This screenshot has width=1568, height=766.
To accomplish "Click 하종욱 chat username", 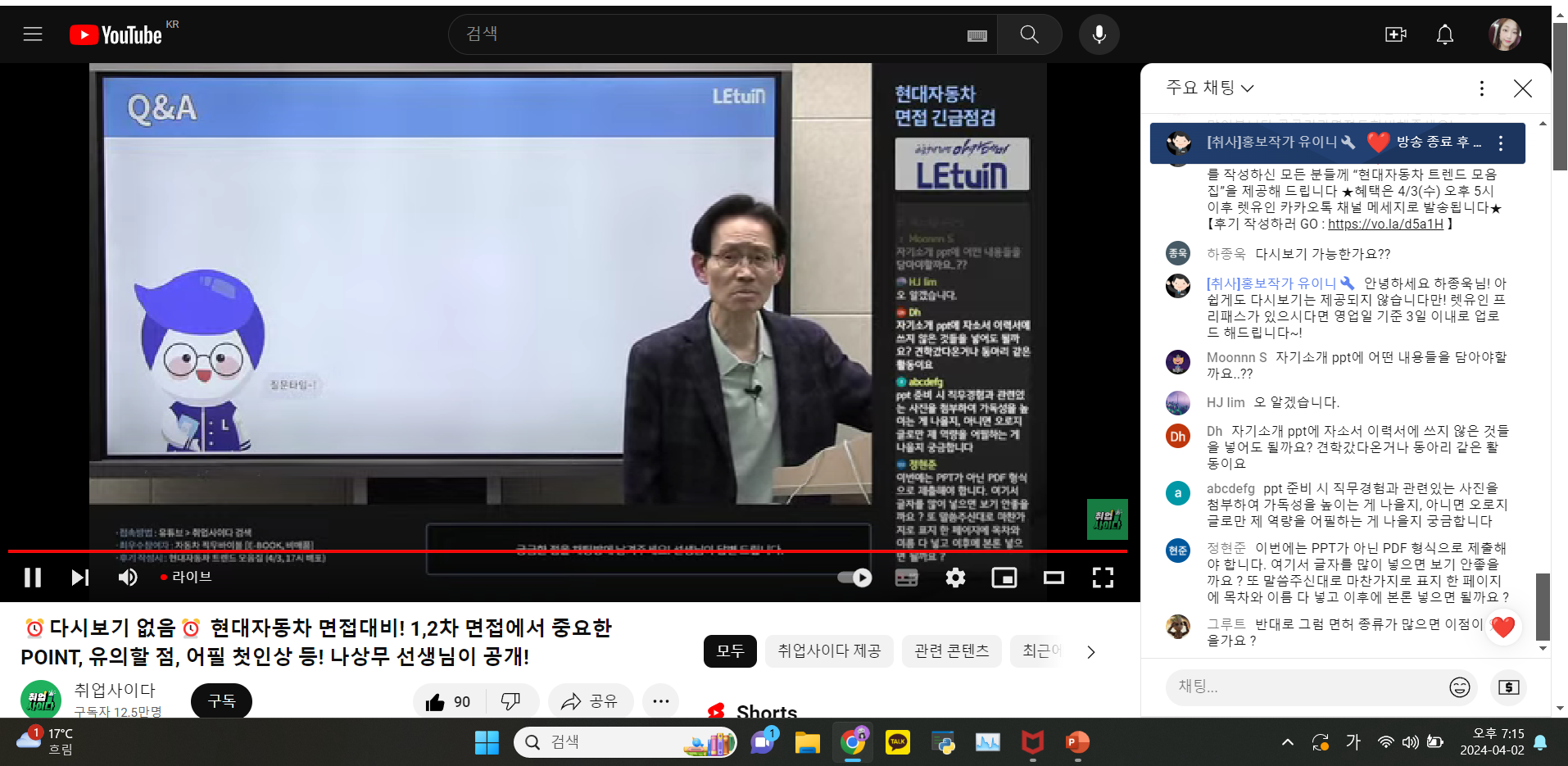I will pyautogui.click(x=1226, y=254).
